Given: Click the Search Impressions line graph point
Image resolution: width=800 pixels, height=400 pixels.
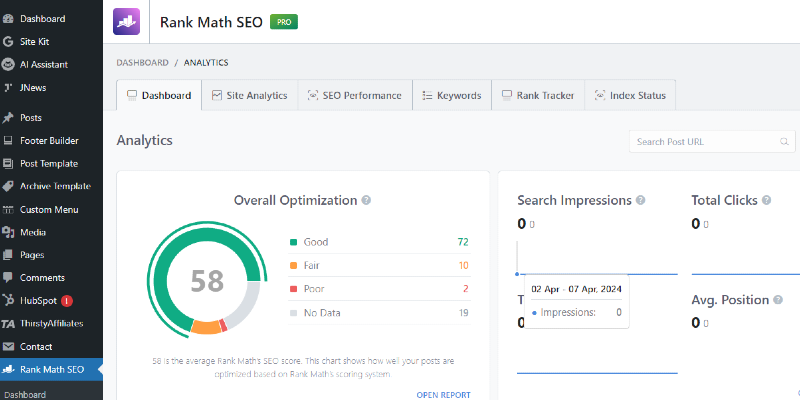Looking at the screenshot, I should click(x=517, y=274).
